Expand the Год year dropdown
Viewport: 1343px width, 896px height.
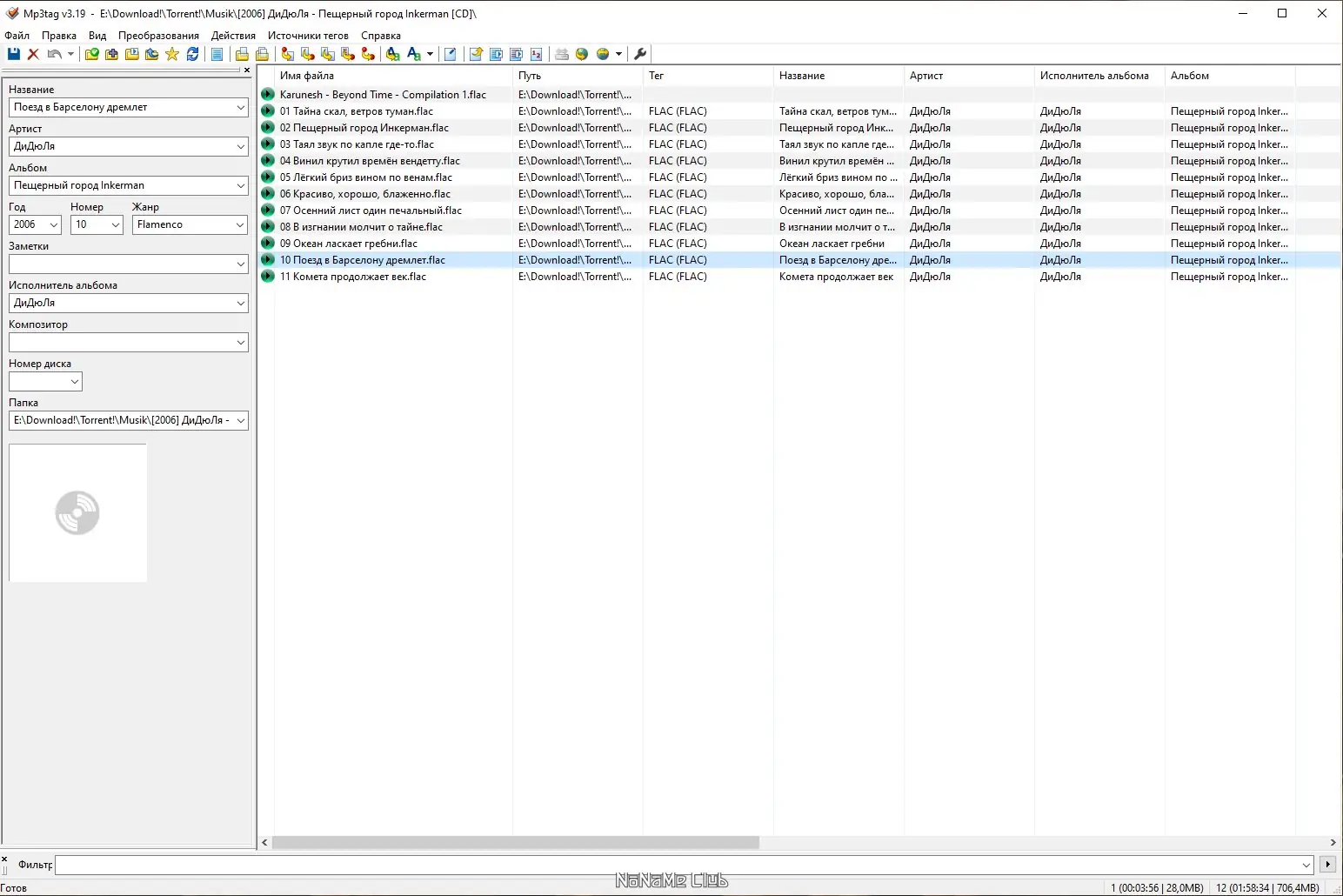(52, 224)
